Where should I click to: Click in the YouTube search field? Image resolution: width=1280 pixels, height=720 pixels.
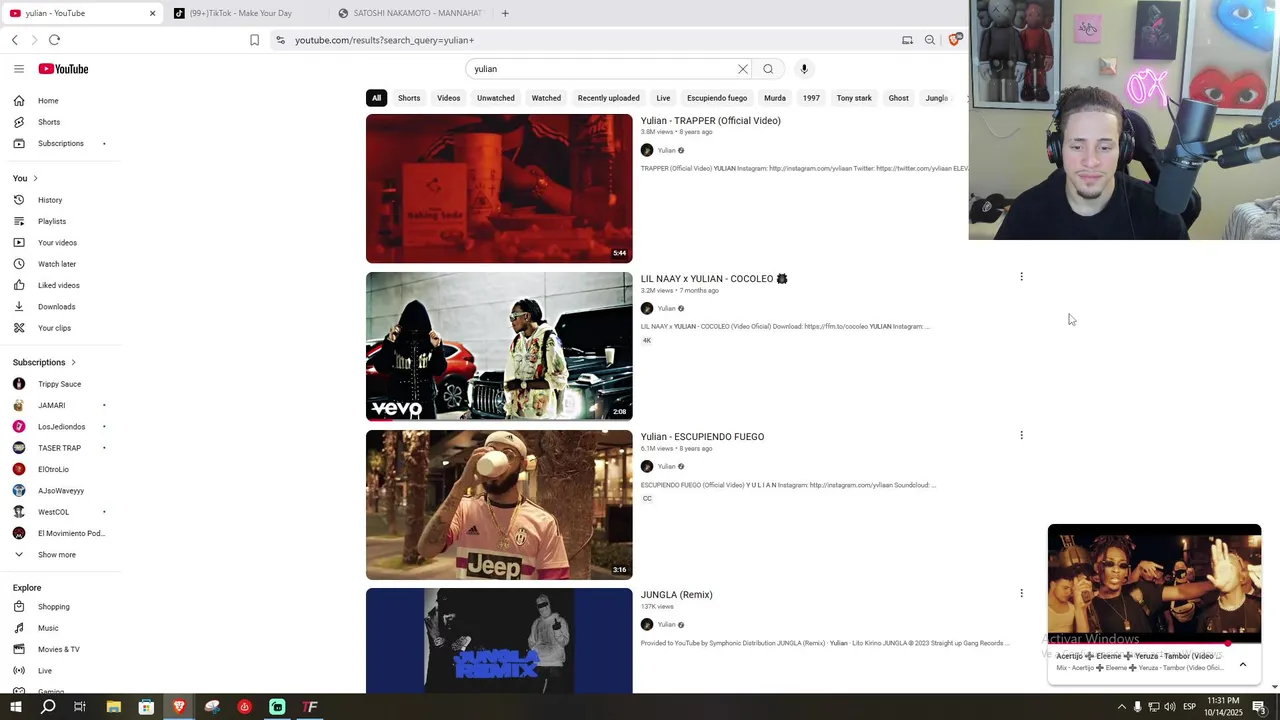[603, 69]
